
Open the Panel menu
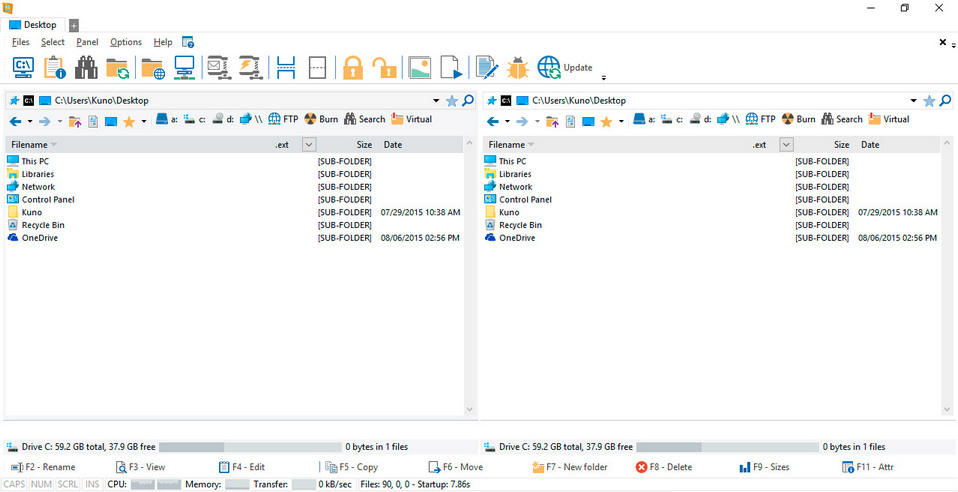click(x=87, y=42)
